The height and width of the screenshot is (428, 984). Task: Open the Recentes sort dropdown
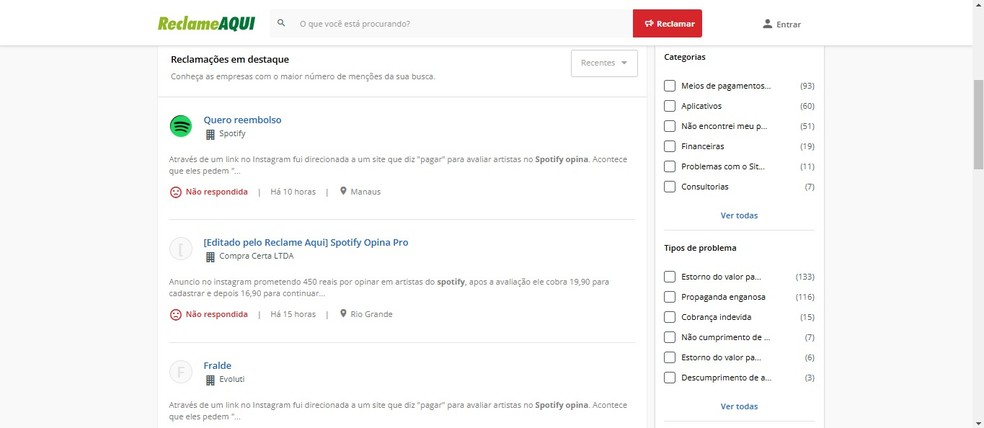[x=604, y=63]
